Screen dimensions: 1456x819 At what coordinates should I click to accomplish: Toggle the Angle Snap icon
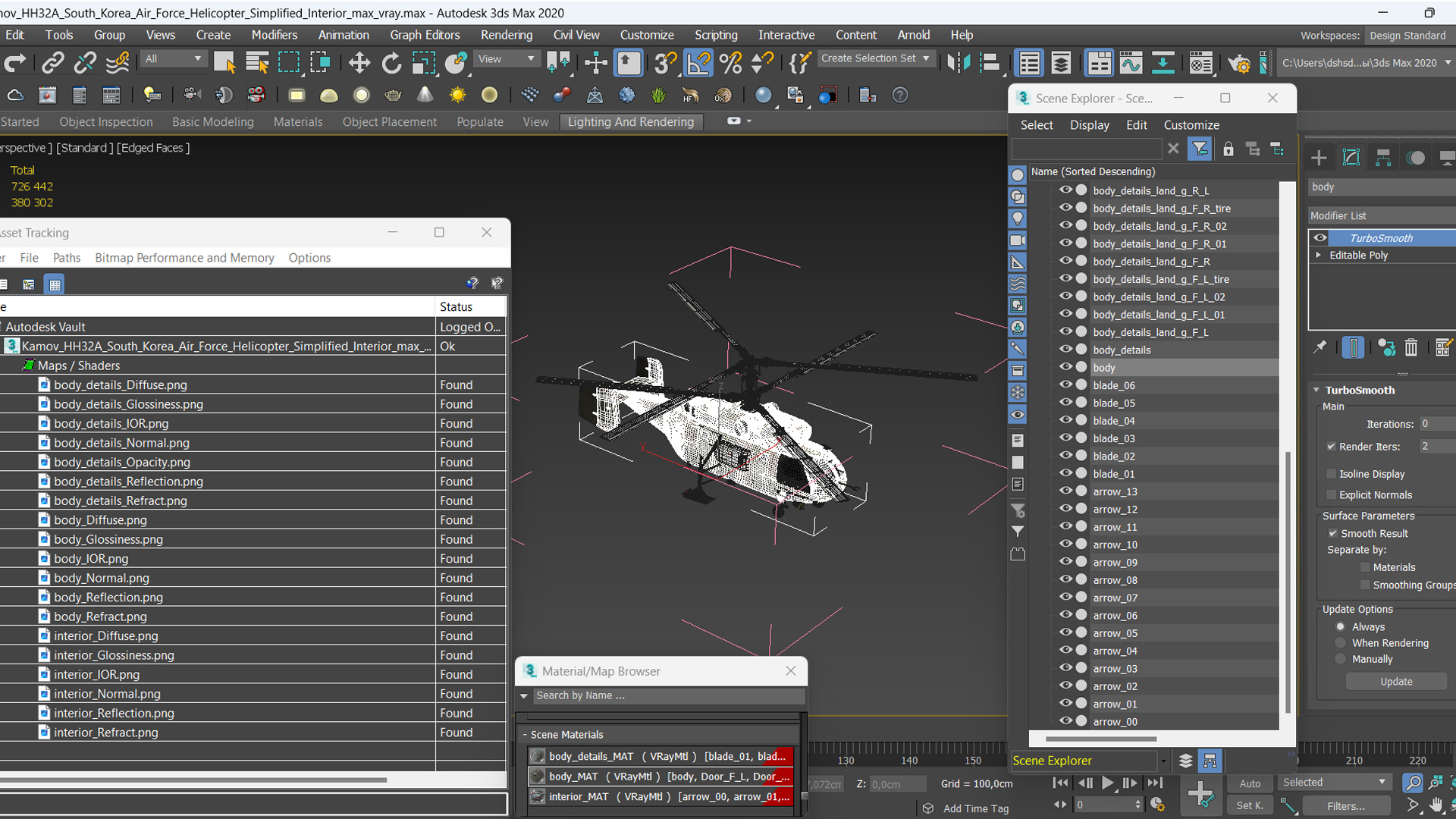point(698,63)
